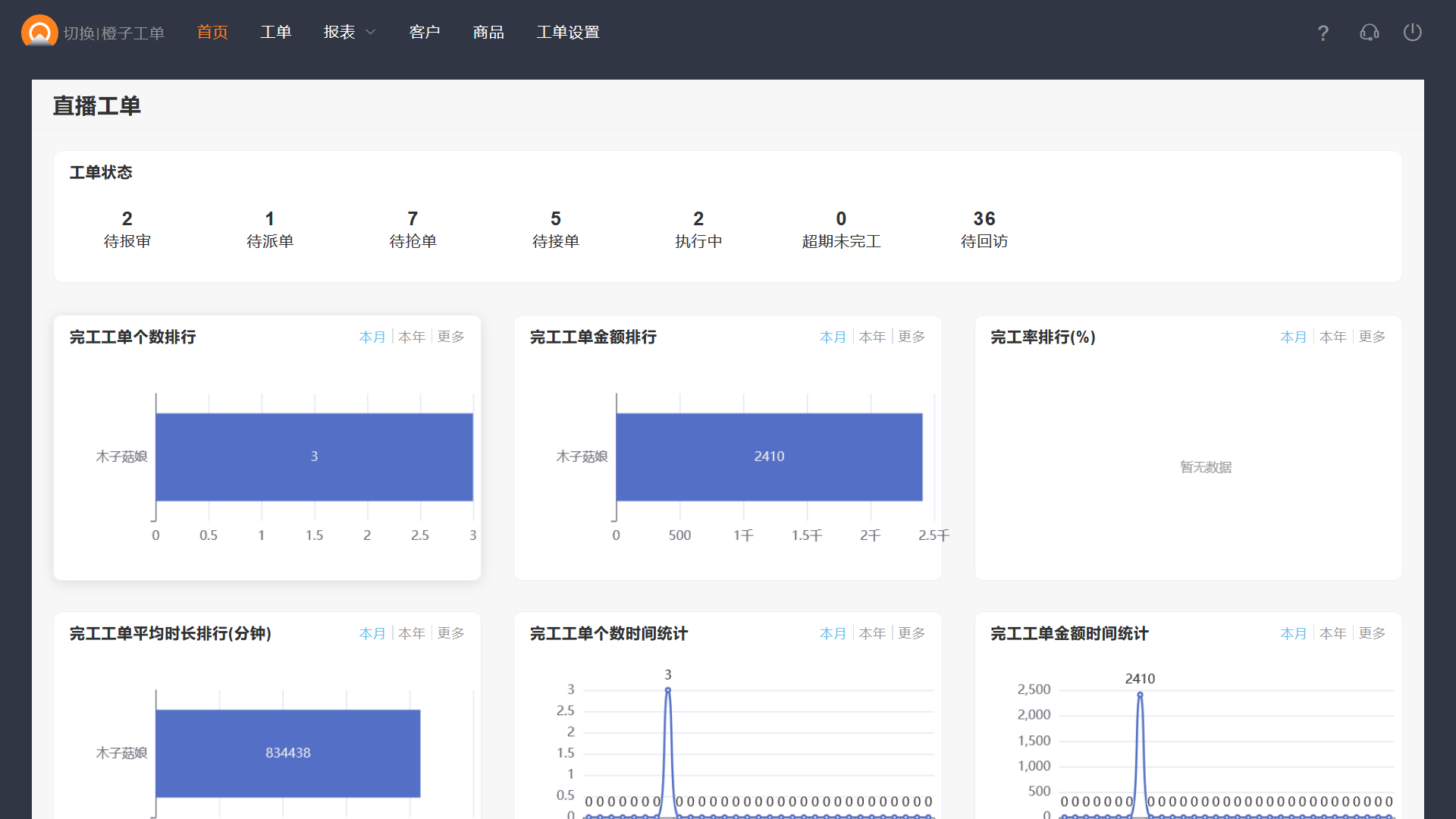View the 执行中 work orders count
This screenshot has height=819, width=1456.
(698, 229)
